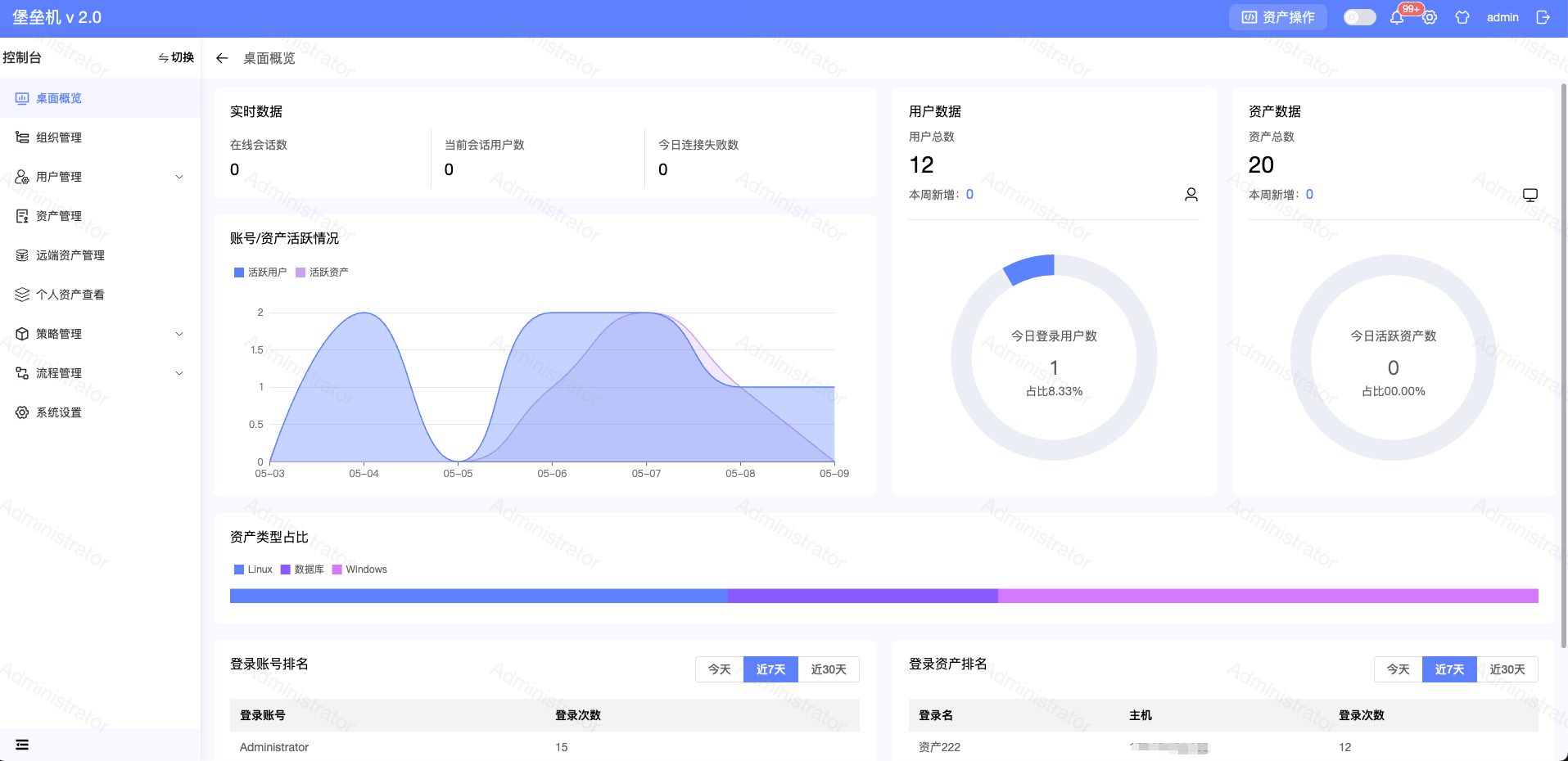Expand the 策略管理 submenu chevron
Image resolution: width=1568 pixels, height=761 pixels.
(x=179, y=334)
